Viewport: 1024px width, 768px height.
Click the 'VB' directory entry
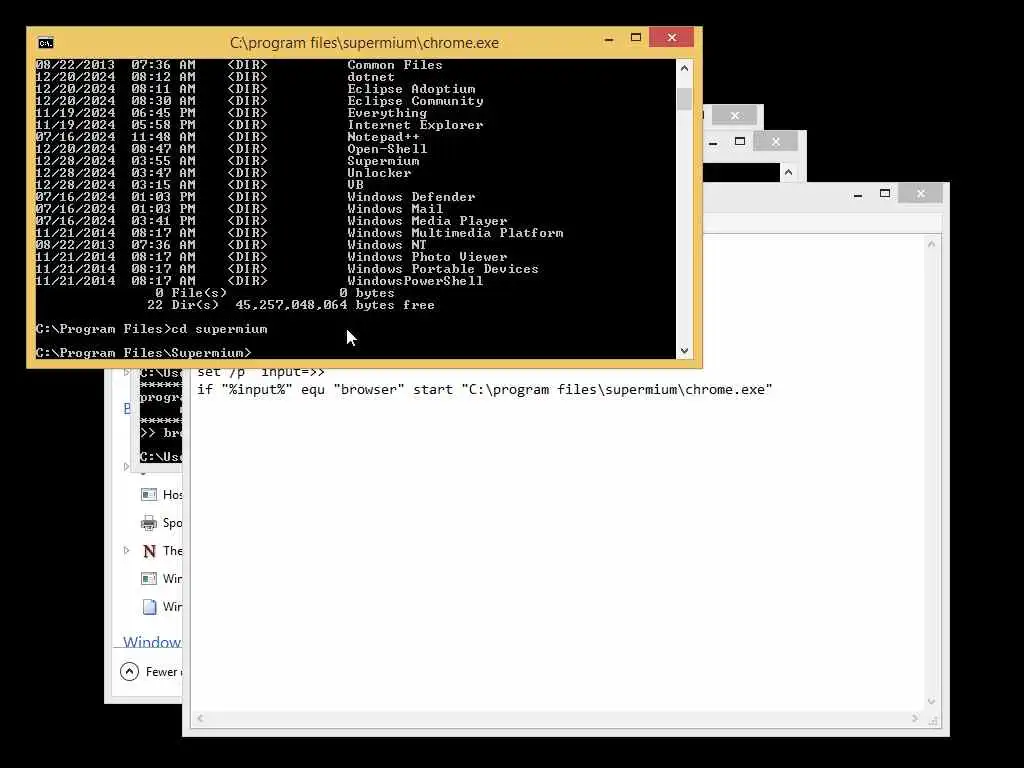pos(355,185)
